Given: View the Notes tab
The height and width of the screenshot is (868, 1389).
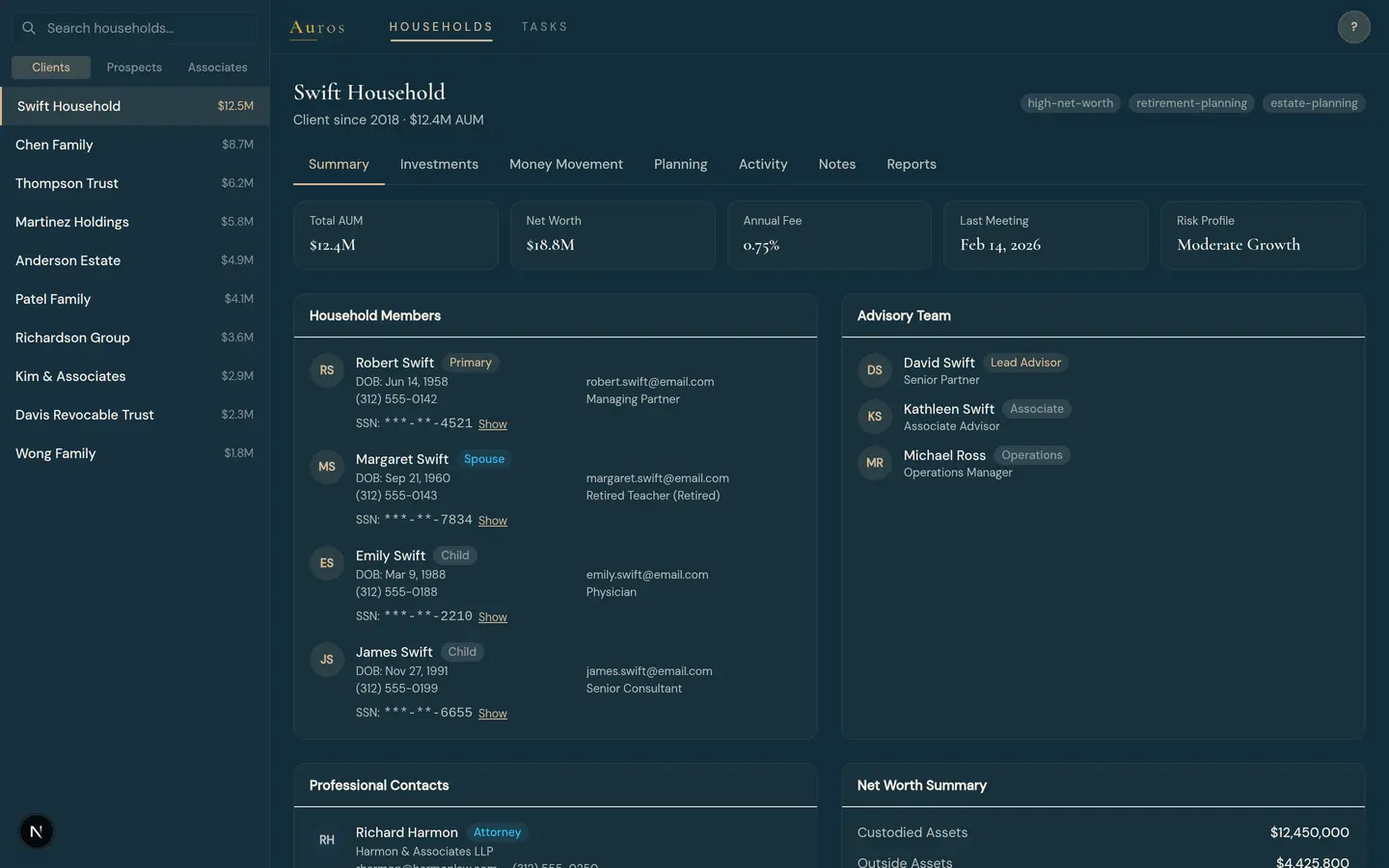Looking at the screenshot, I should (837, 165).
